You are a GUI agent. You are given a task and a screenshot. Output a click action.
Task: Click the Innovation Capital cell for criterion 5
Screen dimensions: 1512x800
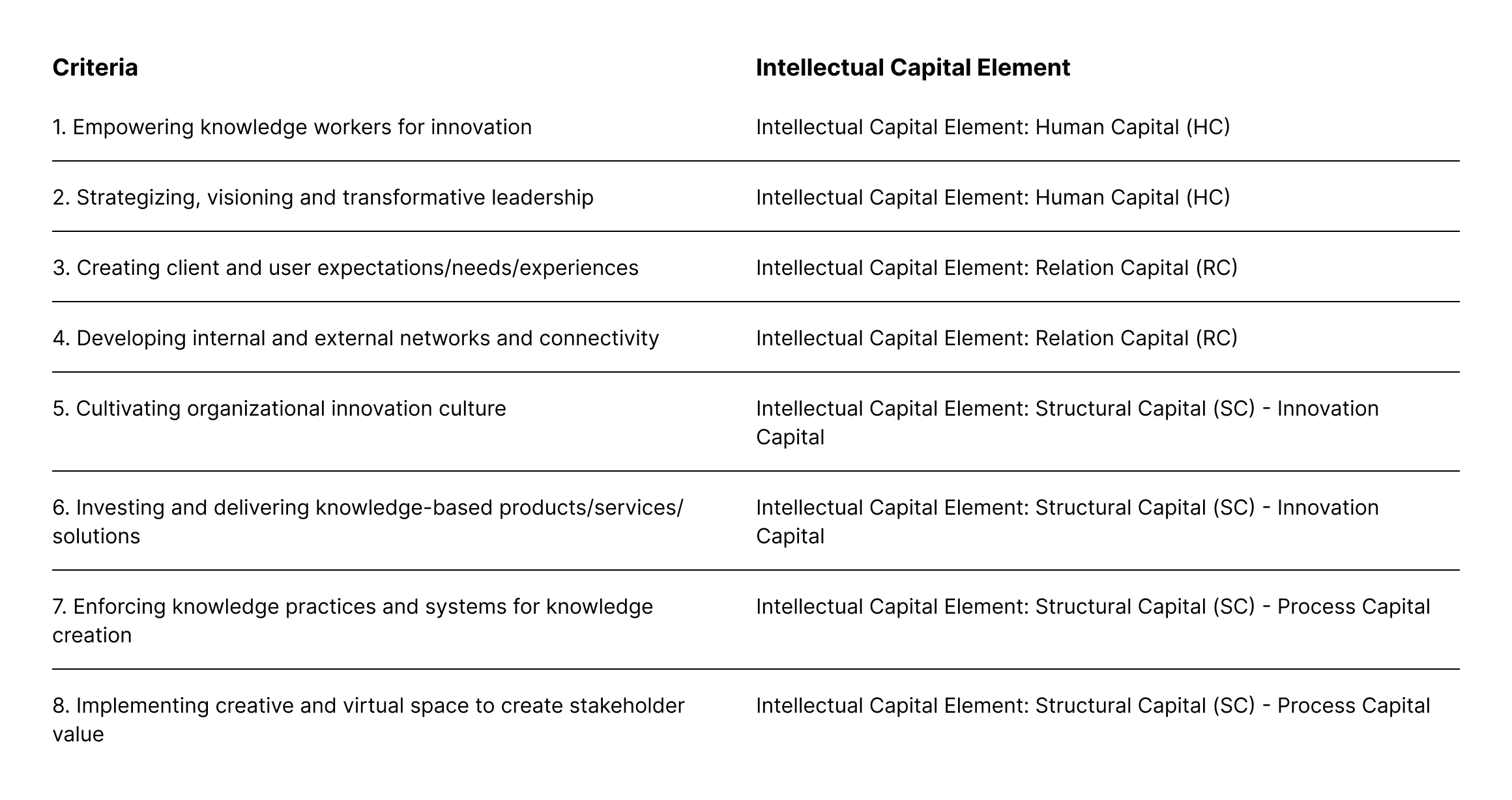pyautogui.click(x=1067, y=422)
